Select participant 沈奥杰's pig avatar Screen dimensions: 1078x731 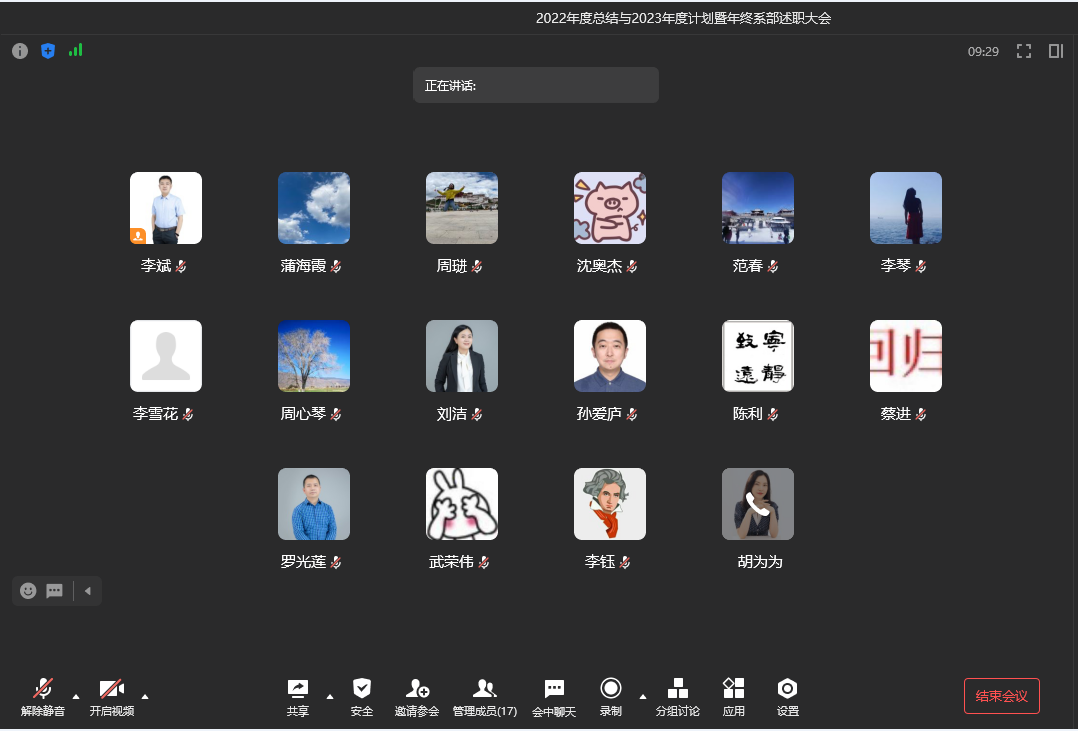pos(610,208)
